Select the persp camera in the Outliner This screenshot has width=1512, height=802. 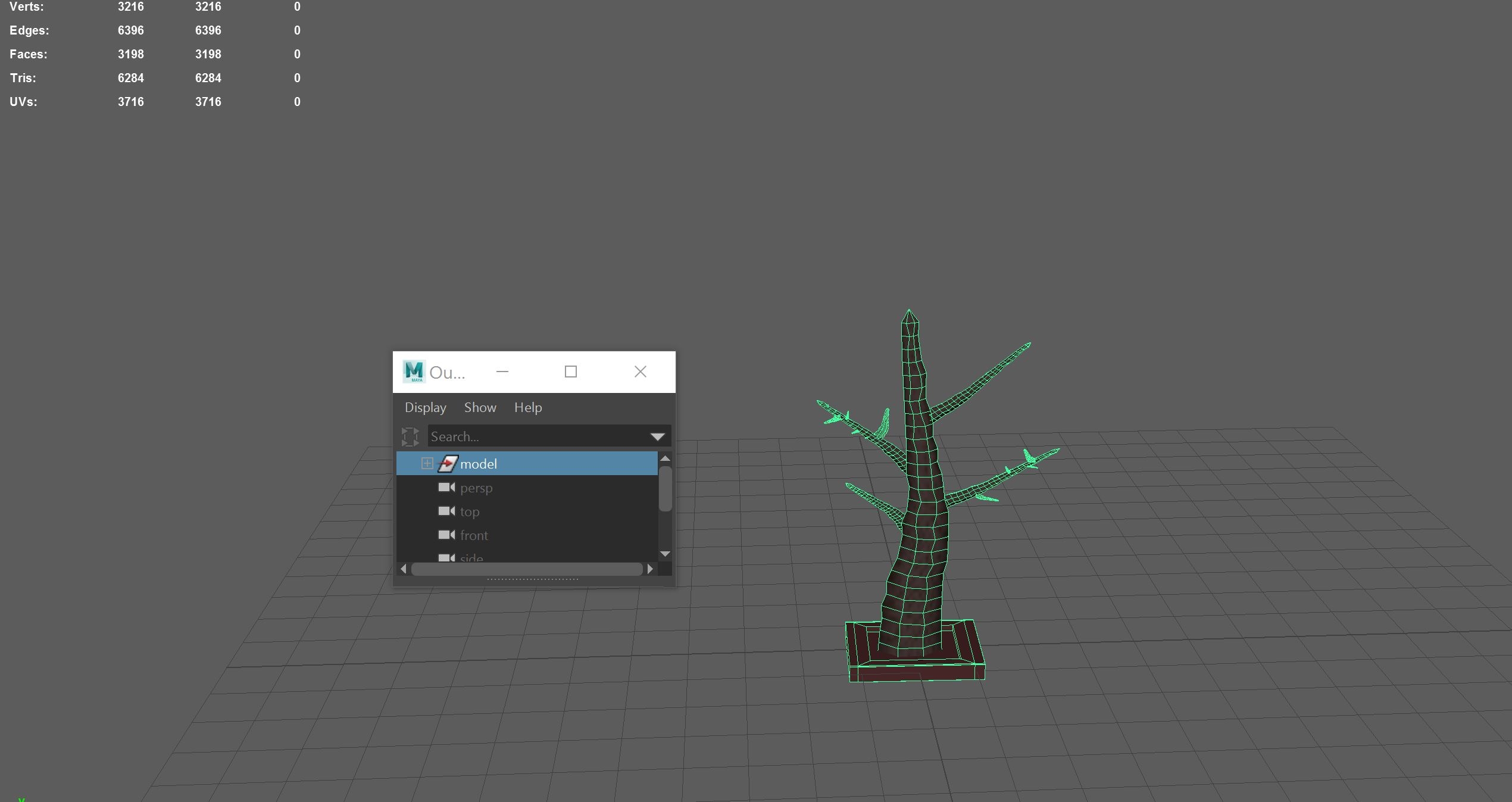coord(476,488)
